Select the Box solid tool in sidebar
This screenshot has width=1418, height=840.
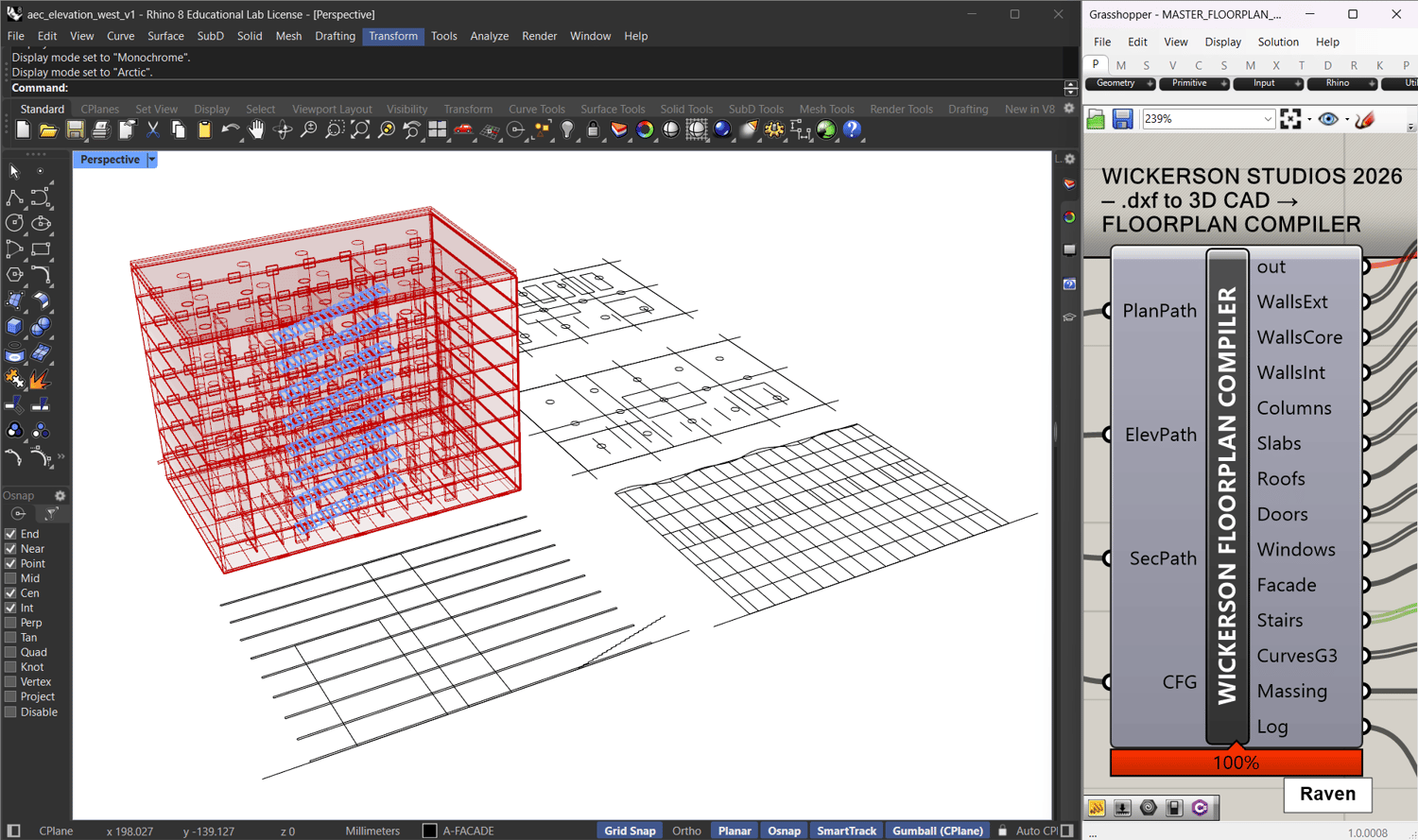coord(14,327)
